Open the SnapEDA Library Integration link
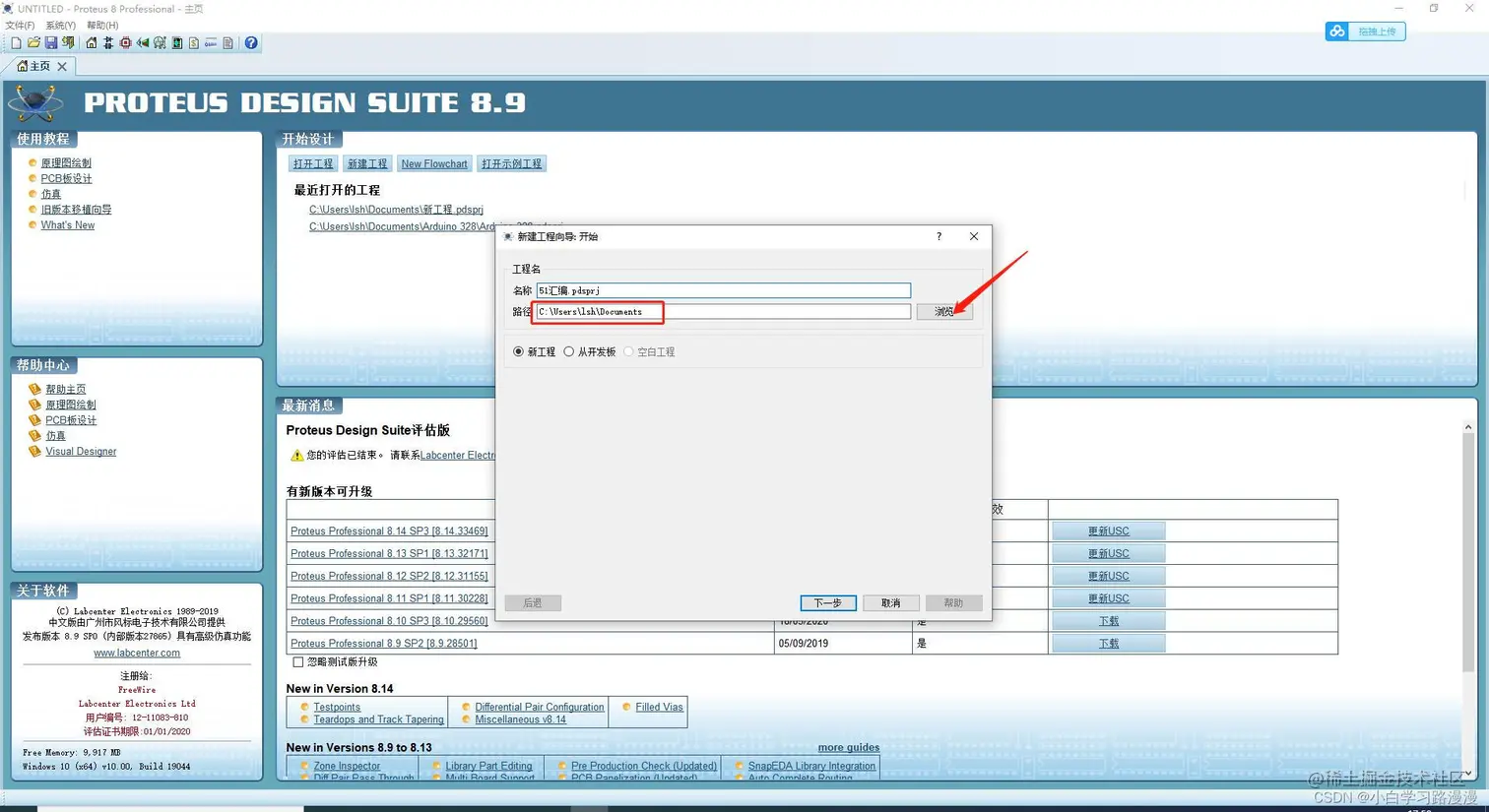 click(811, 766)
